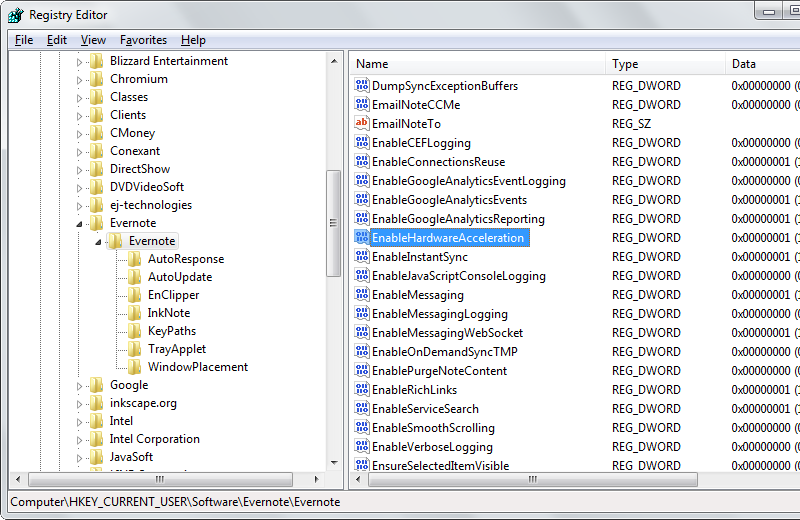Click the Chromium folder icon in tree
This screenshot has height=520, width=800.
pos(96,79)
